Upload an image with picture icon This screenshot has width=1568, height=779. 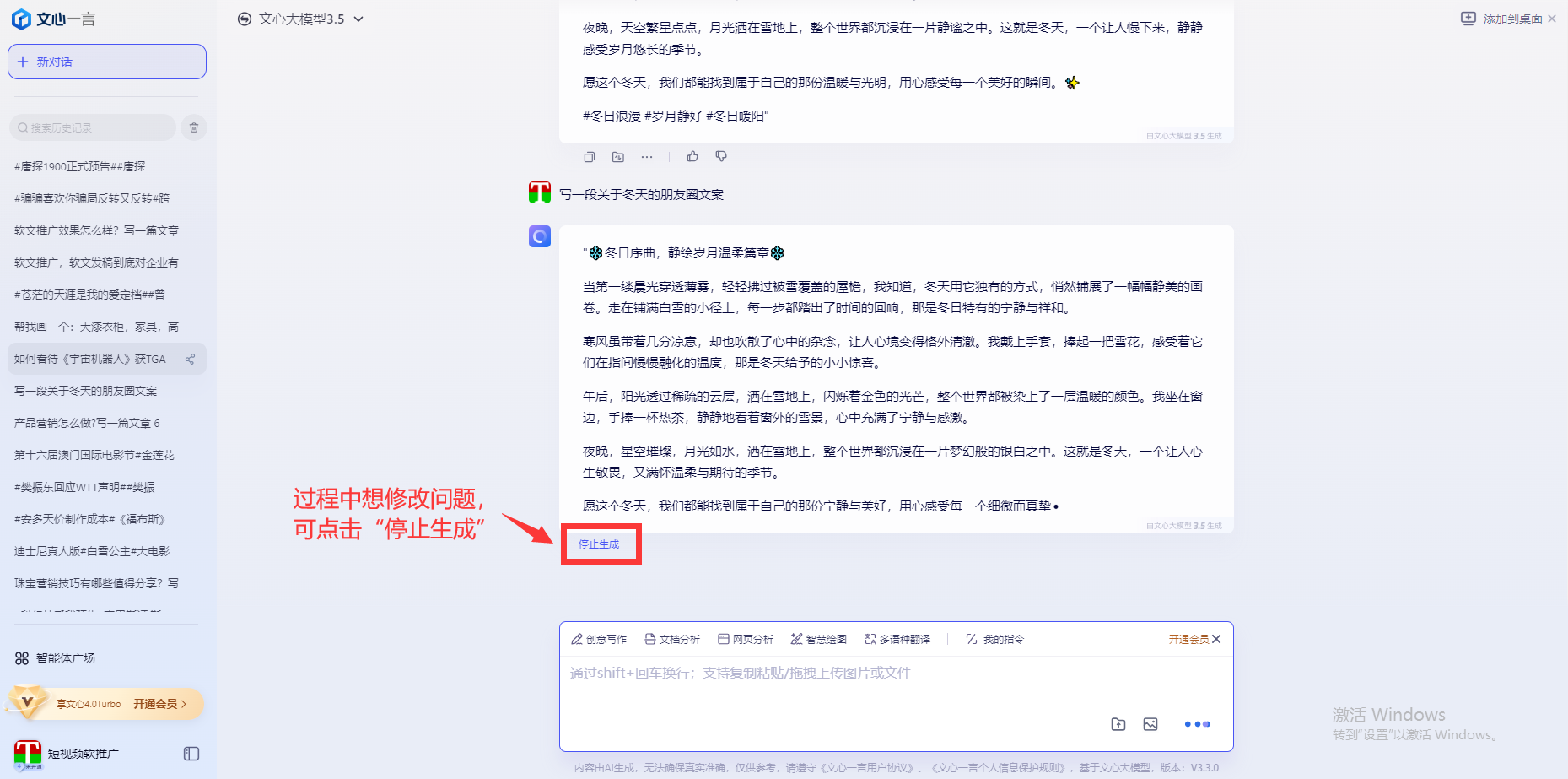tap(1150, 724)
